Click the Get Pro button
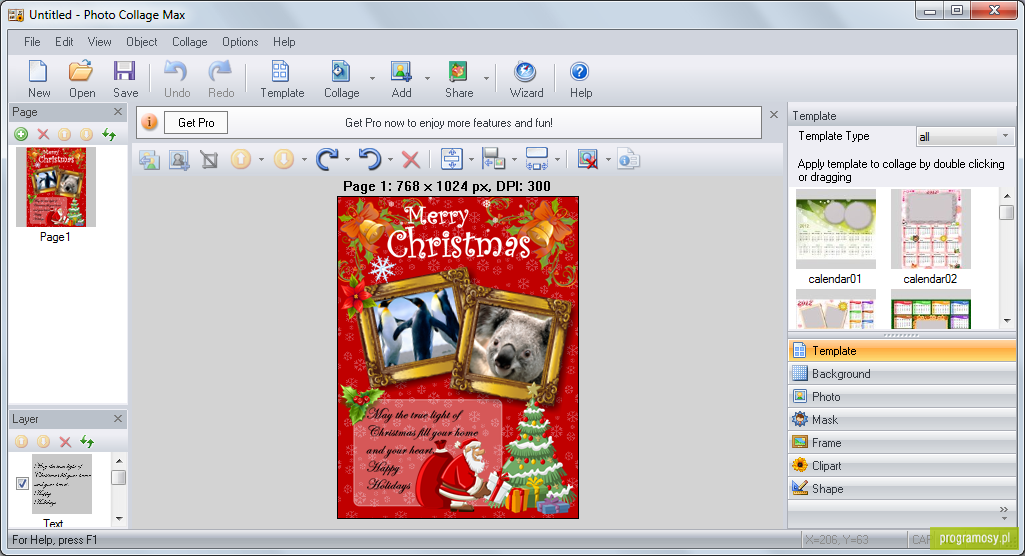Image resolution: width=1025 pixels, height=556 pixels. pos(195,123)
